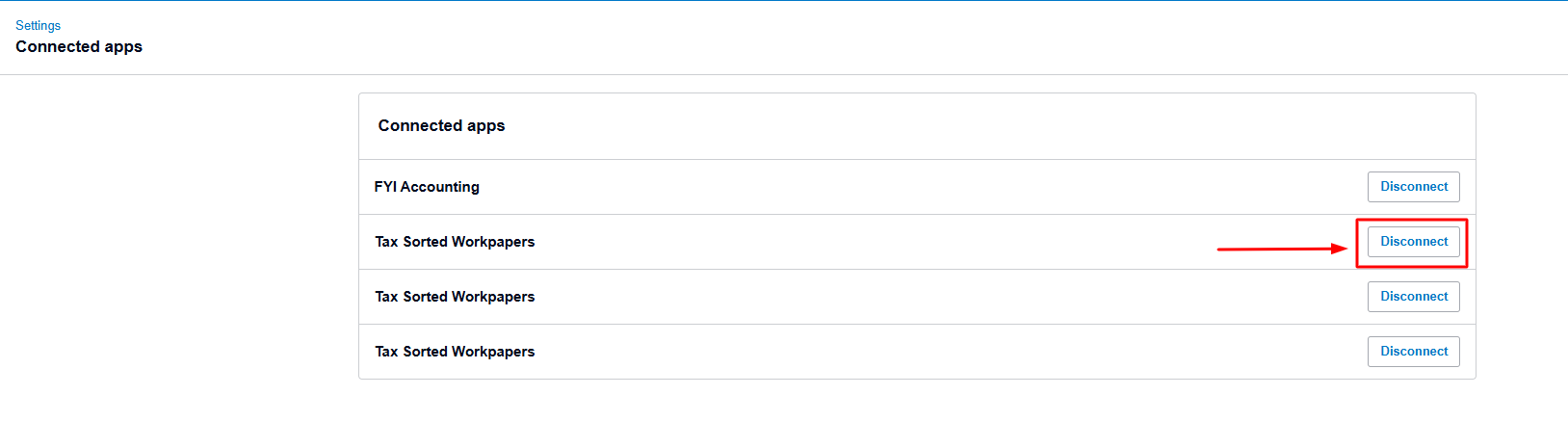The width and height of the screenshot is (1568, 448).
Task: Click the last Tax Sorted Workpapers name
Action: tap(455, 352)
